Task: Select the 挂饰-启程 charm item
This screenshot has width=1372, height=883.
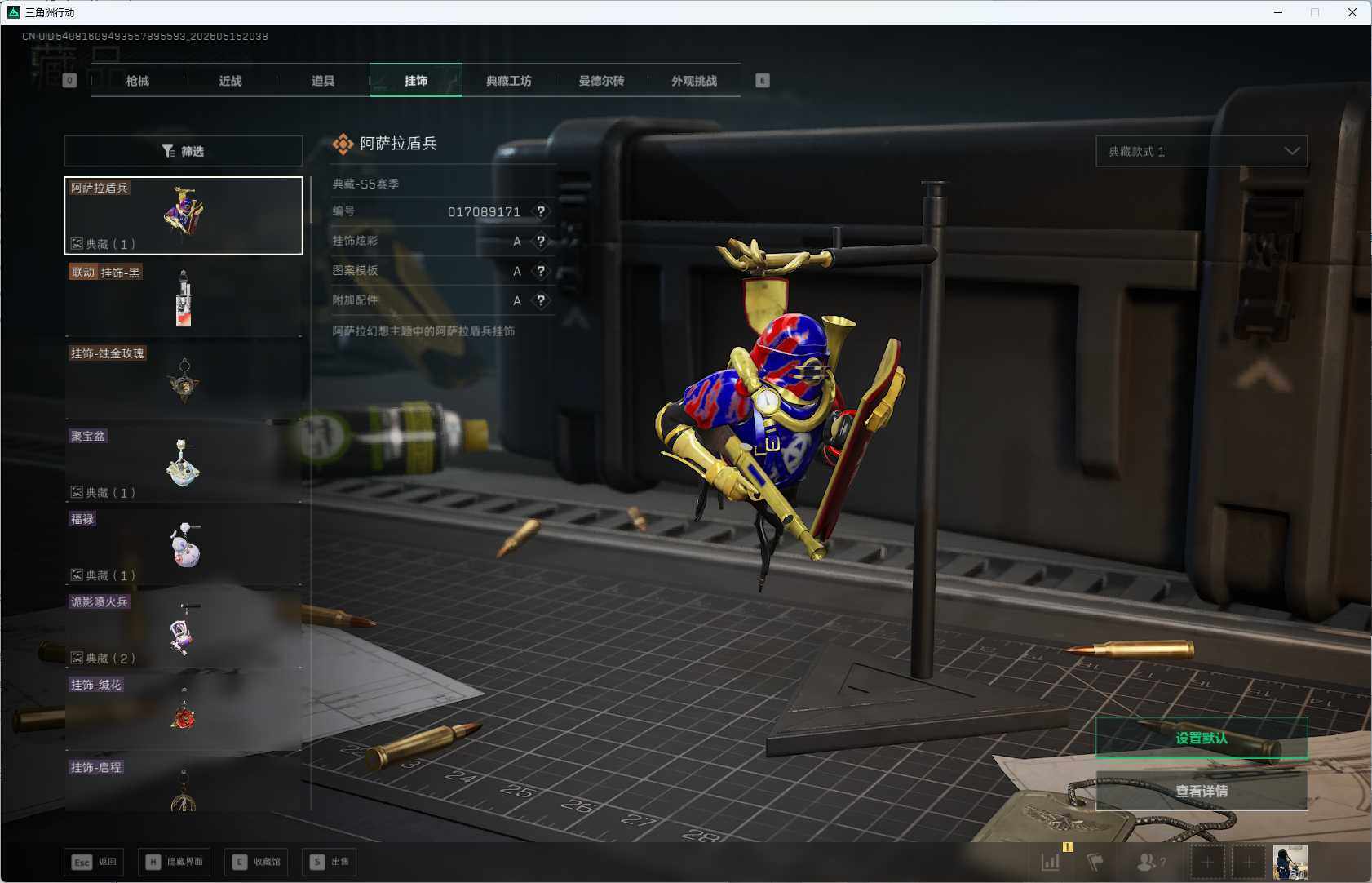Action: [x=184, y=784]
